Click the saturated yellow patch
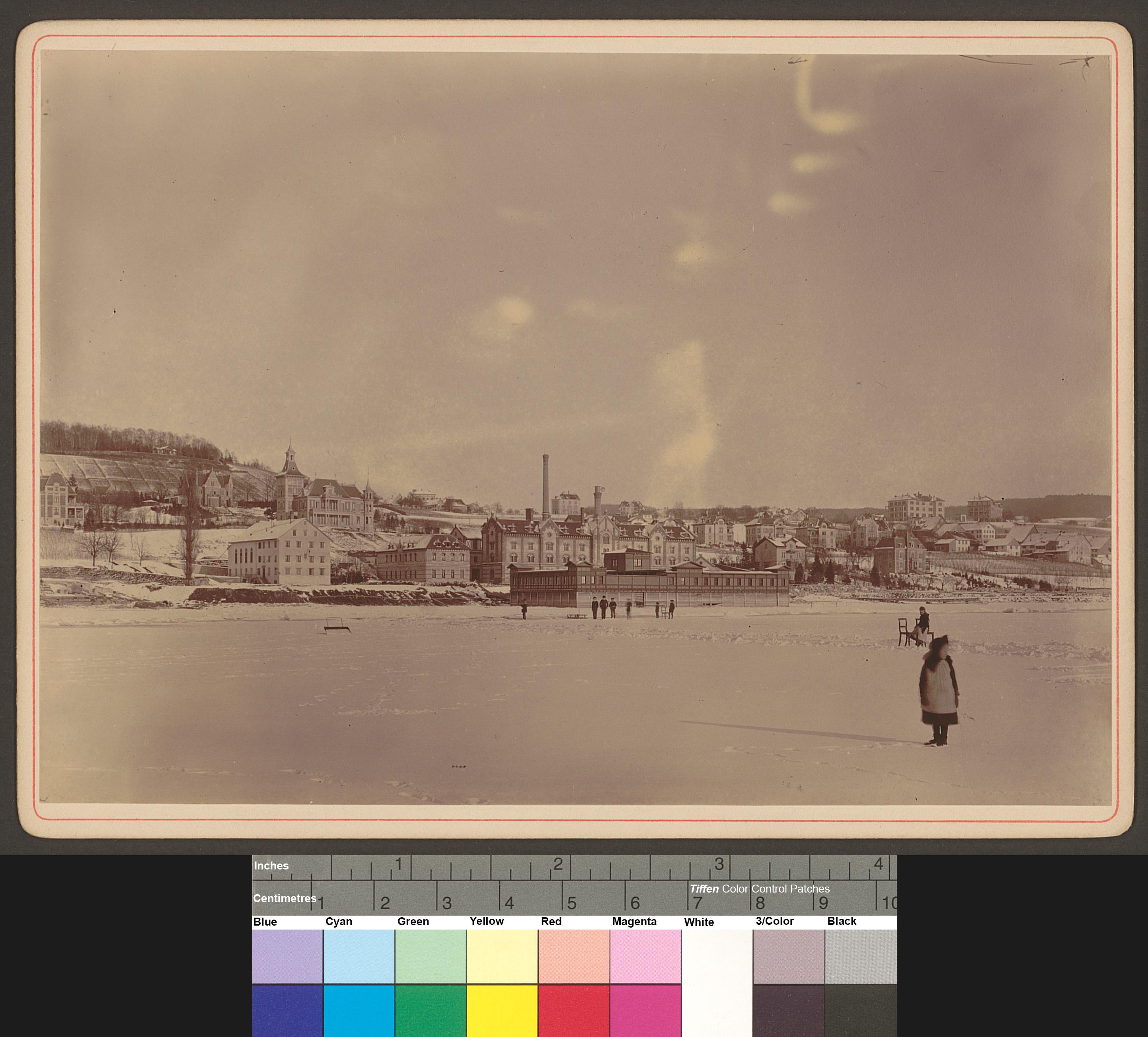The image size is (1148, 1037). coord(502,1011)
